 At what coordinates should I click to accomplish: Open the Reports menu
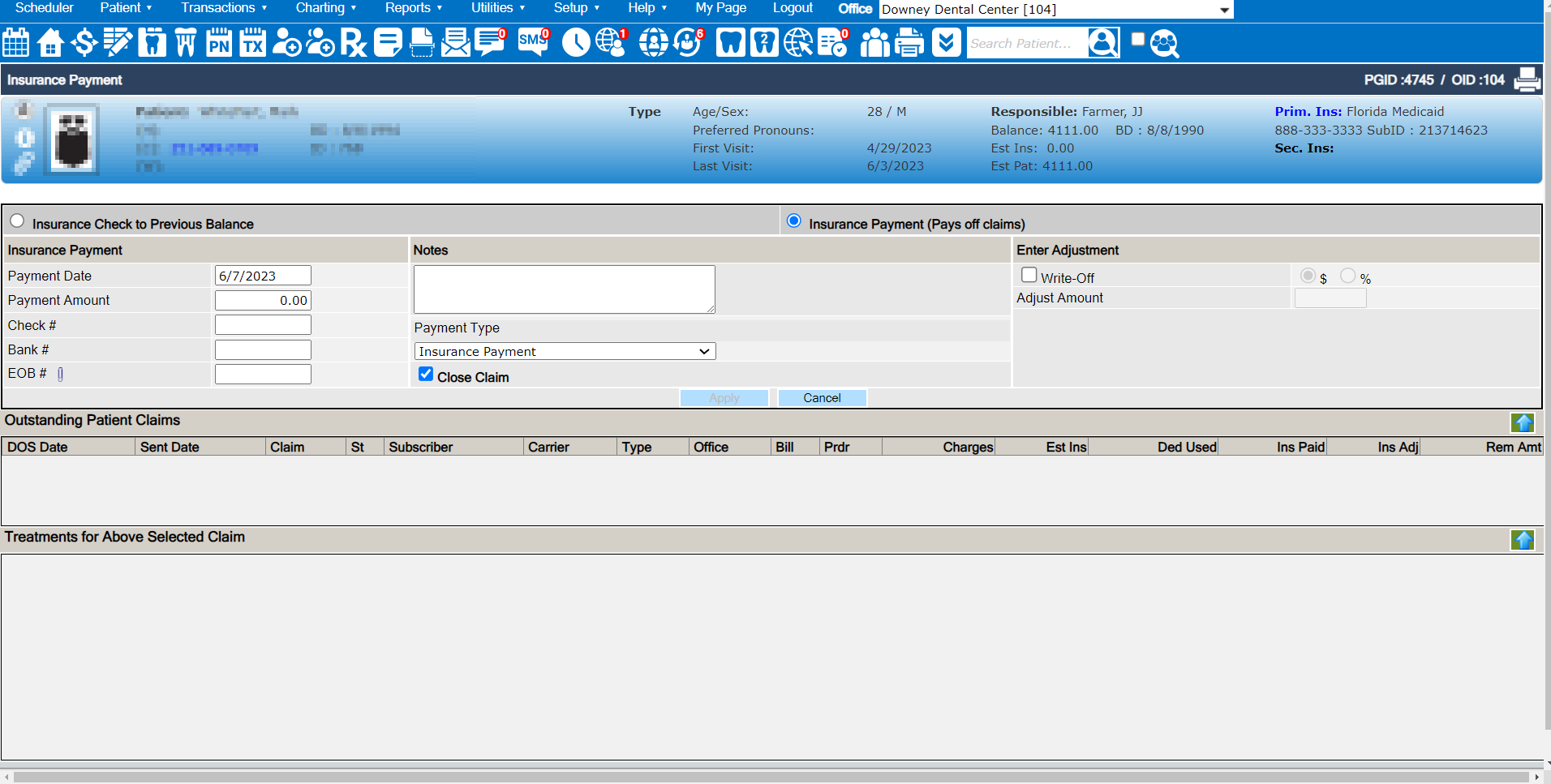(x=409, y=8)
